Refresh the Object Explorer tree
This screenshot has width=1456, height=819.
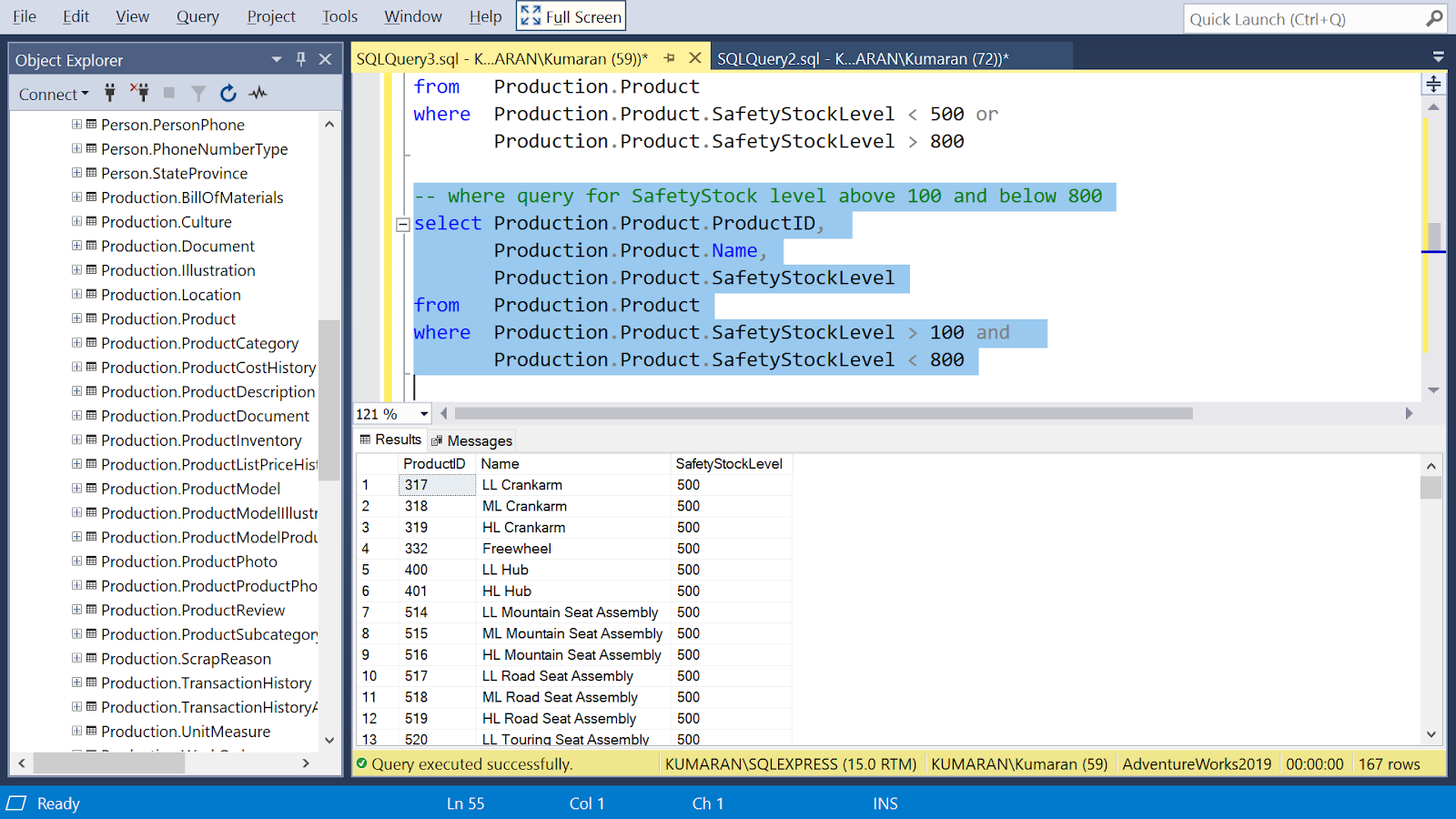[228, 93]
